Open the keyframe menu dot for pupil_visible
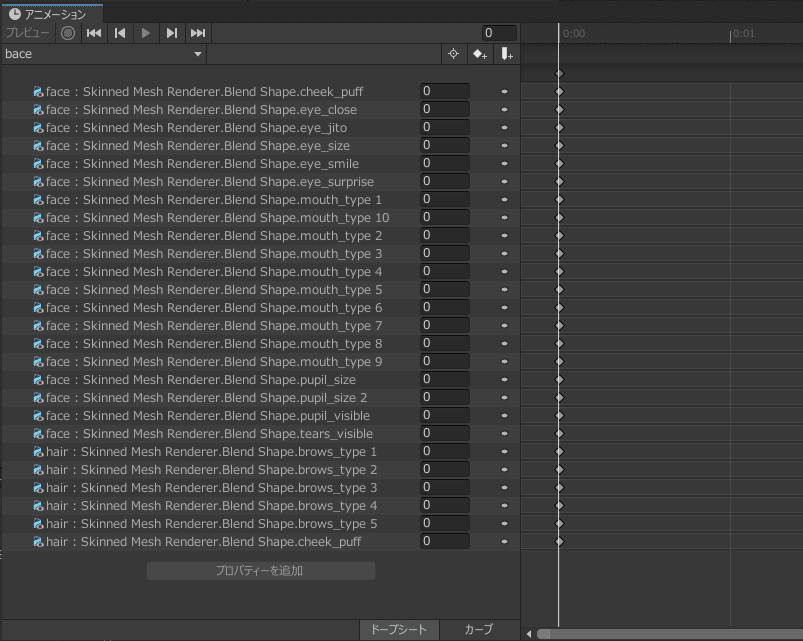The height and width of the screenshot is (641, 803). click(504, 415)
